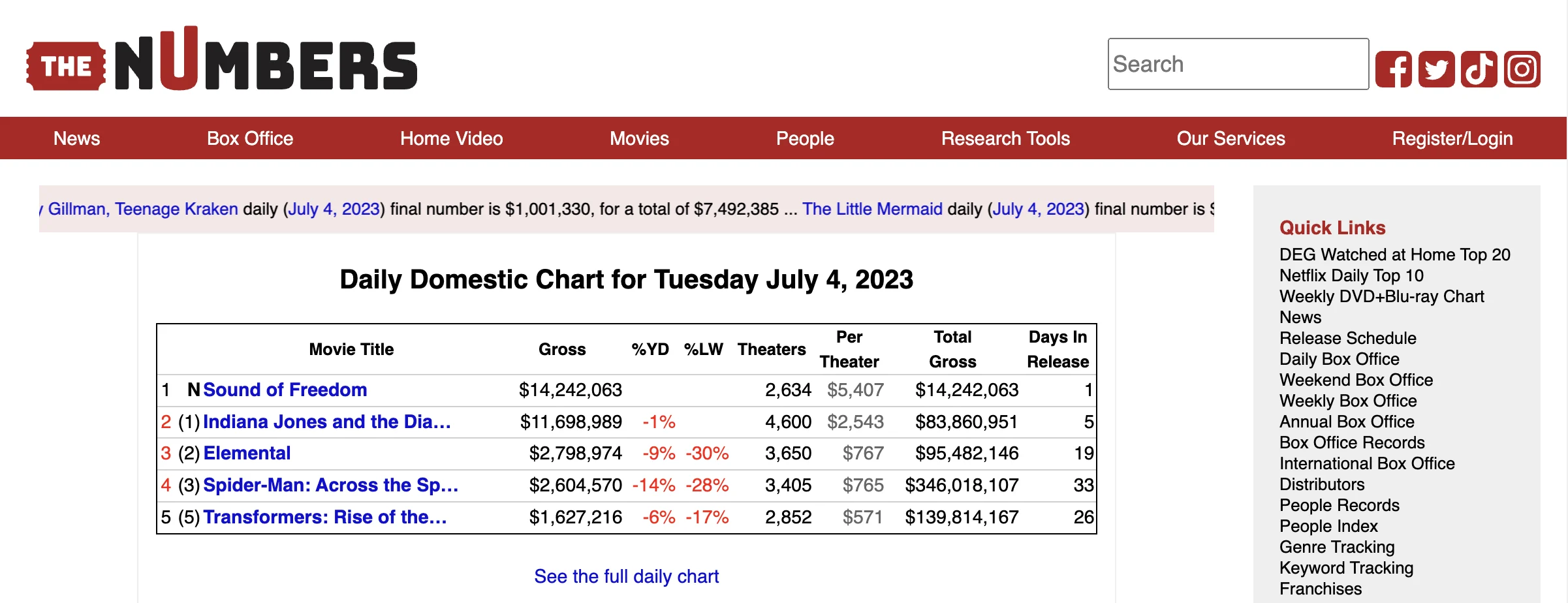Click Transformers total gross $139,814,167

(x=962, y=517)
